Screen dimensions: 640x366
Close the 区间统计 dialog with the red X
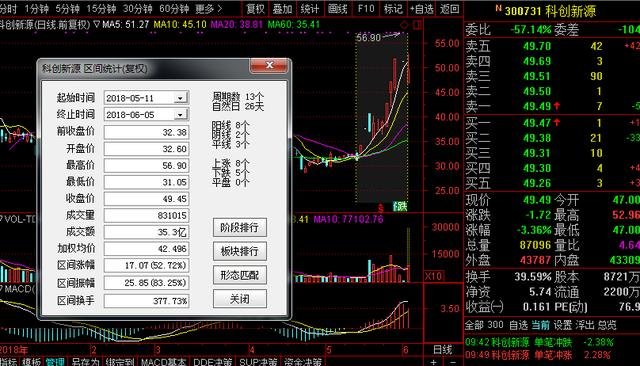269,65
